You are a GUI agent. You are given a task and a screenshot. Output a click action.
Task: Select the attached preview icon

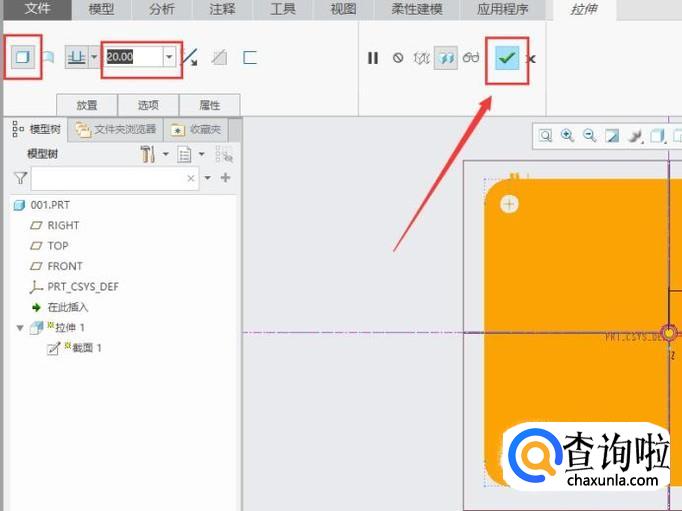pos(446,58)
